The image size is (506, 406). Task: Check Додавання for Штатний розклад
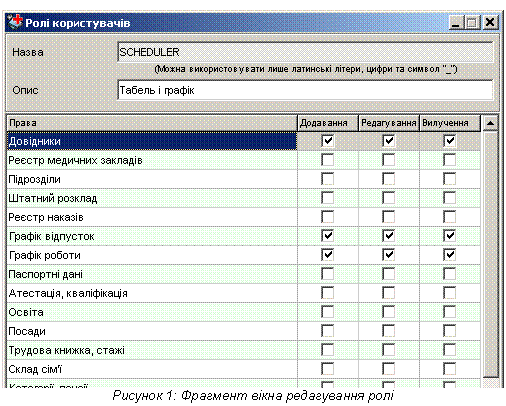327,198
